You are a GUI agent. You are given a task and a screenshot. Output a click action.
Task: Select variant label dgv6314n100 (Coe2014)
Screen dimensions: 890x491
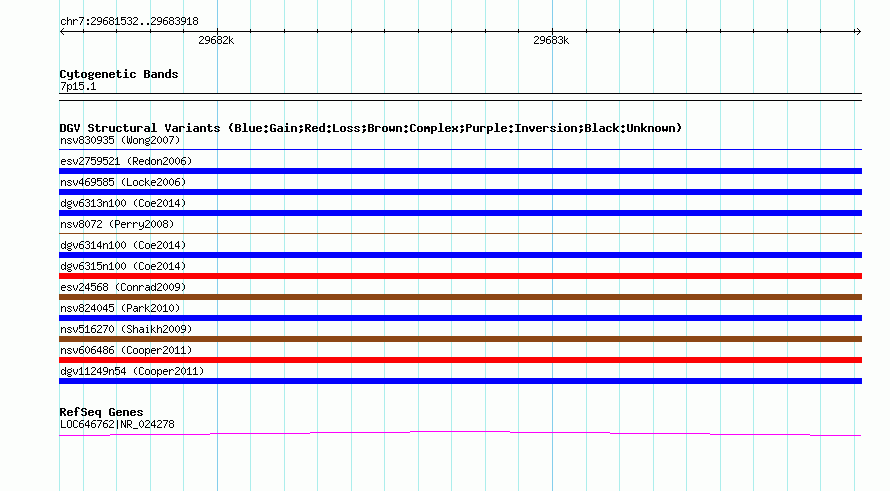click(123, 245)
